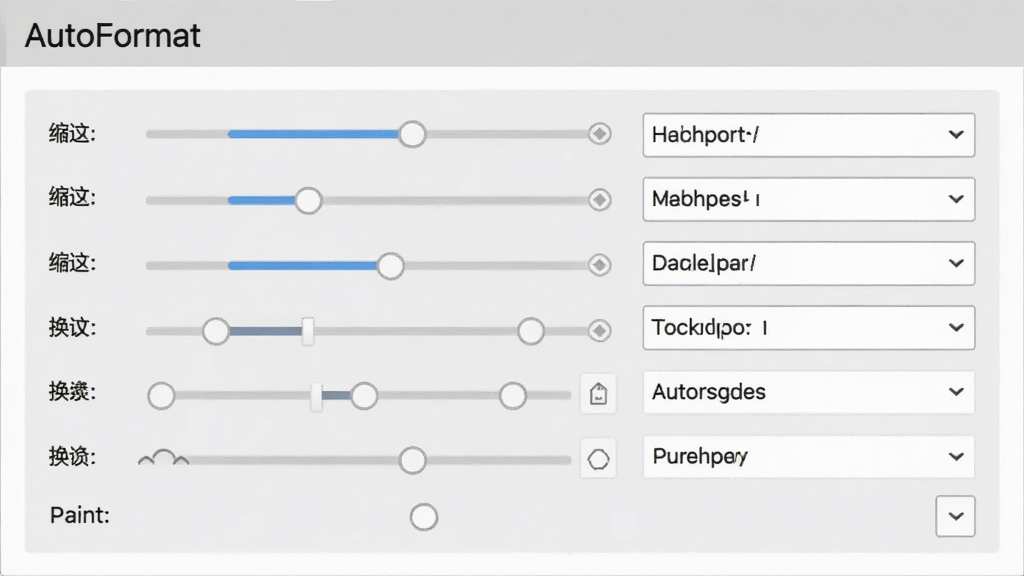This screenshot has width=1024, height=576.
Task: Open the Habhport dropdown
Action: coord(808,135)
